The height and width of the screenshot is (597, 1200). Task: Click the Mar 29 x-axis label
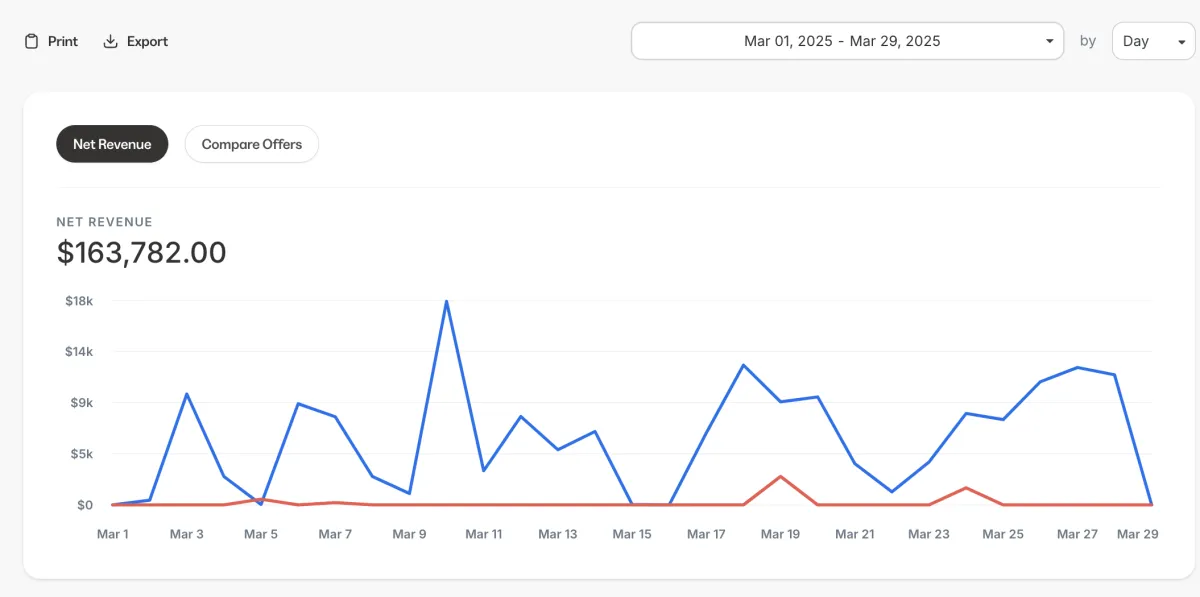1137,534
